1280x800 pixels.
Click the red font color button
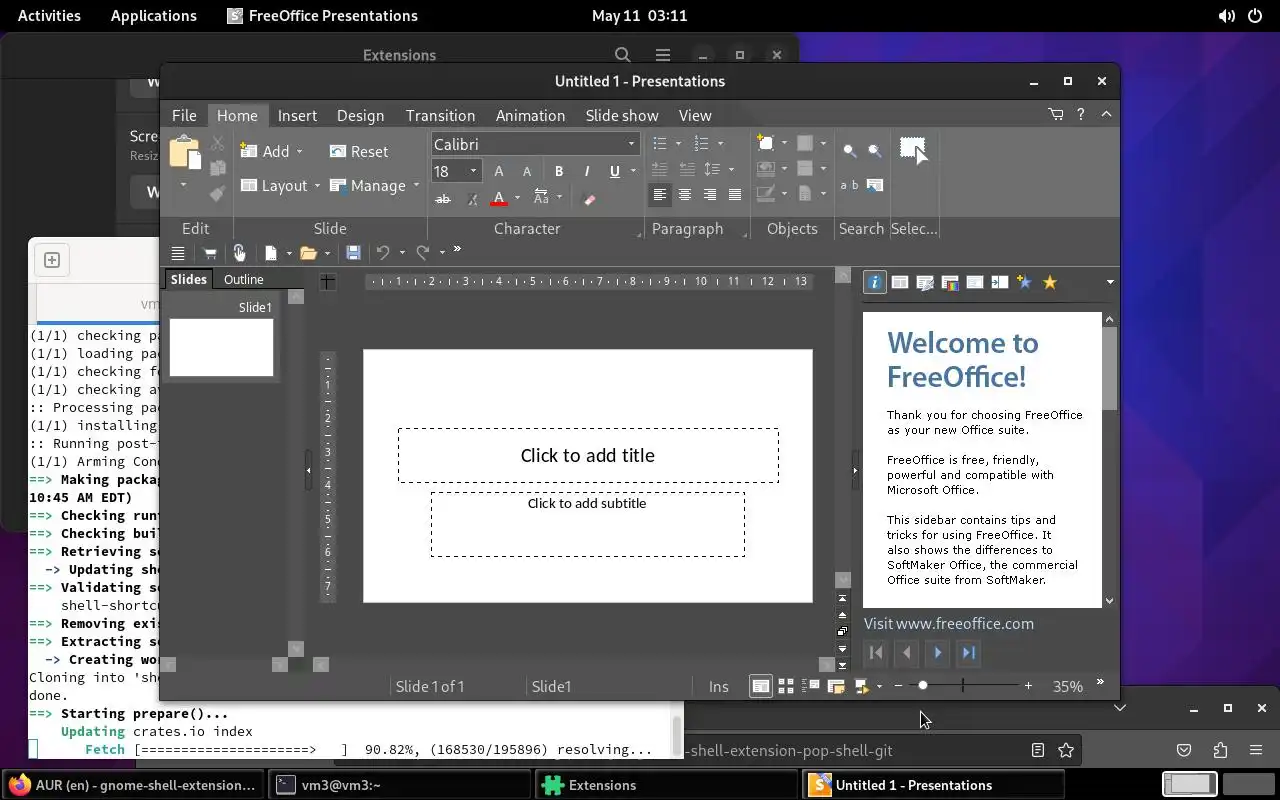pyautogui.click(x=499, y=198)
